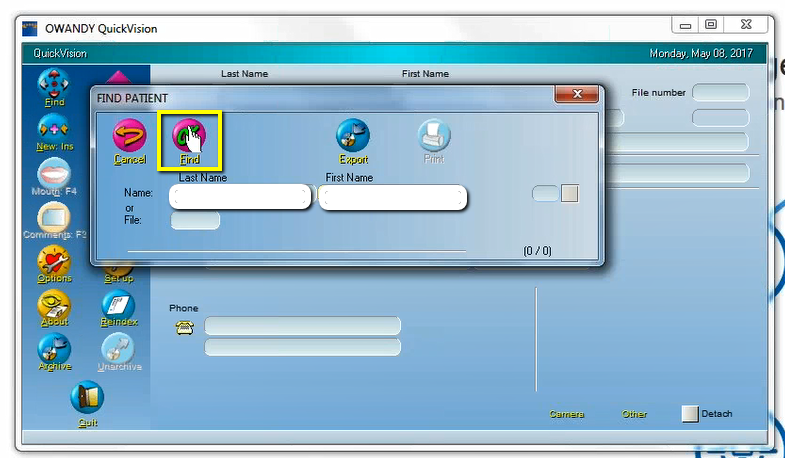Open the Mouth: F4 view
The width and height of the screenshot is (785, 458).
pos(54,177)
